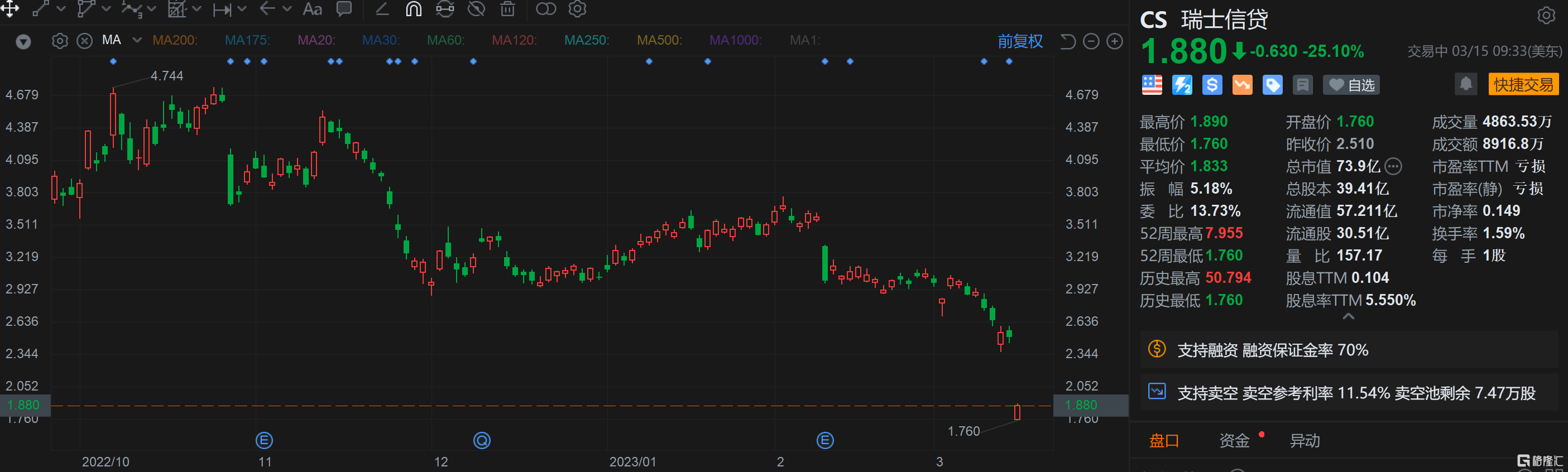Screen dimensions: 1568x472
Task: Collapse the quote details with the up chevron
Action: tap(1348, 316)
